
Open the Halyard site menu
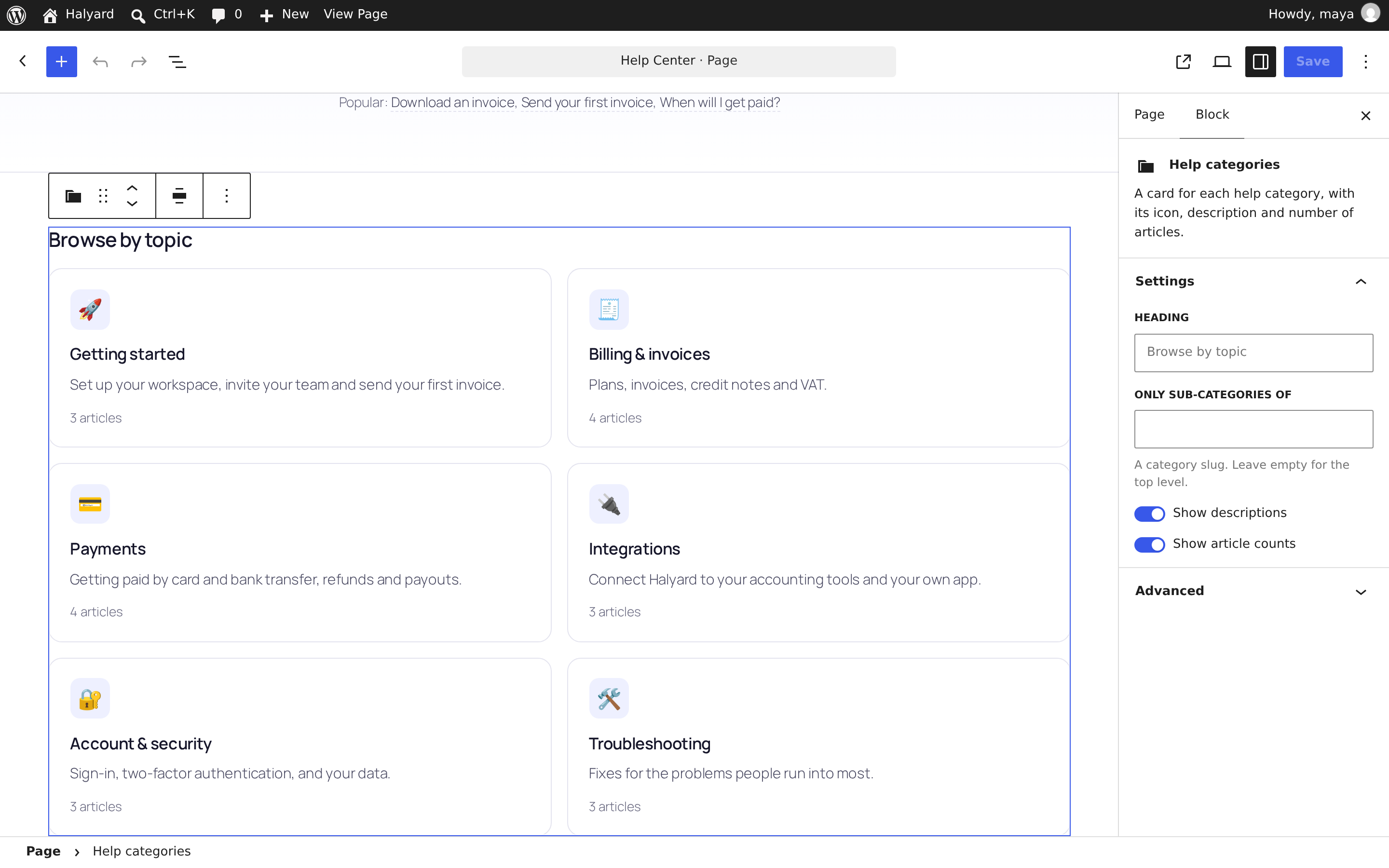click(79, 14)
